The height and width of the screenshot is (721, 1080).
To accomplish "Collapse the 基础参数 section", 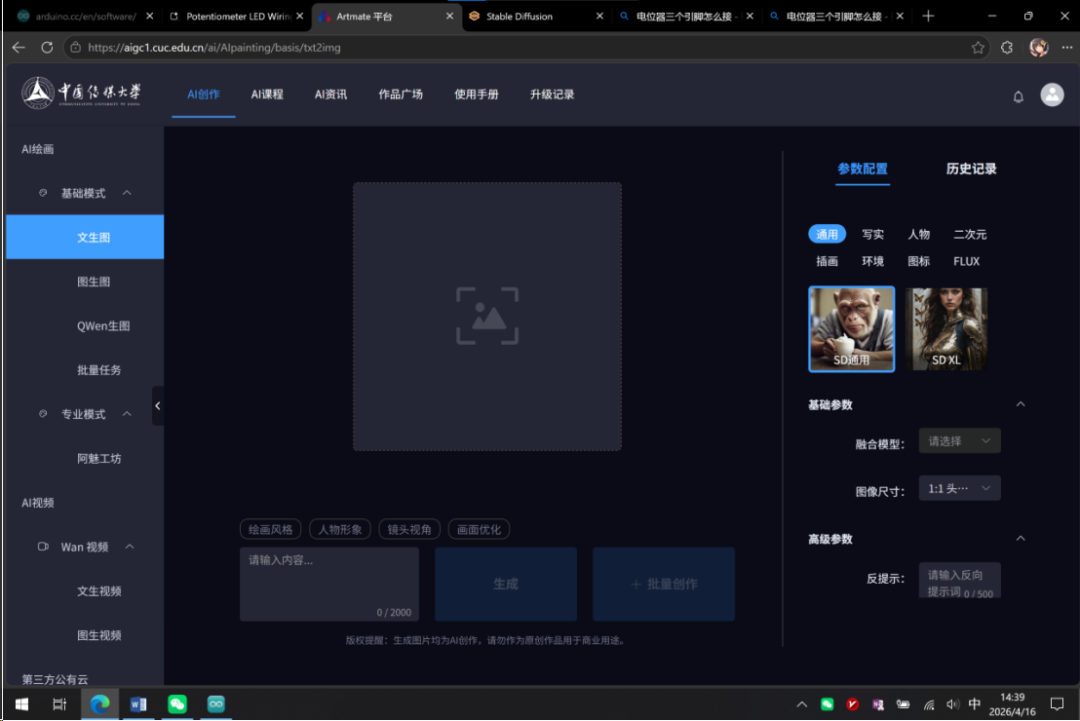I will (x=1020, y=404).
